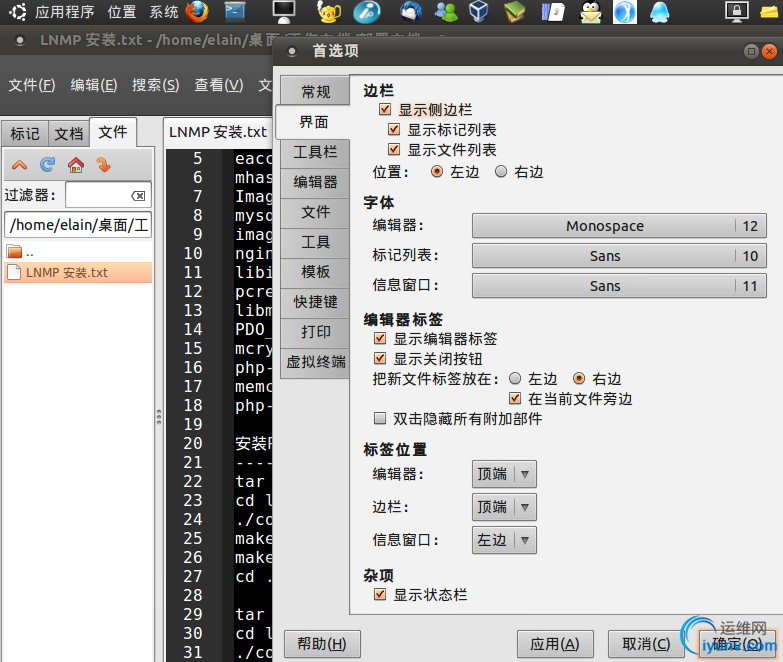Viewport: 783px width, 662px height.
Task: Launch VirtualBox cube icon
Action: (478, 11)
